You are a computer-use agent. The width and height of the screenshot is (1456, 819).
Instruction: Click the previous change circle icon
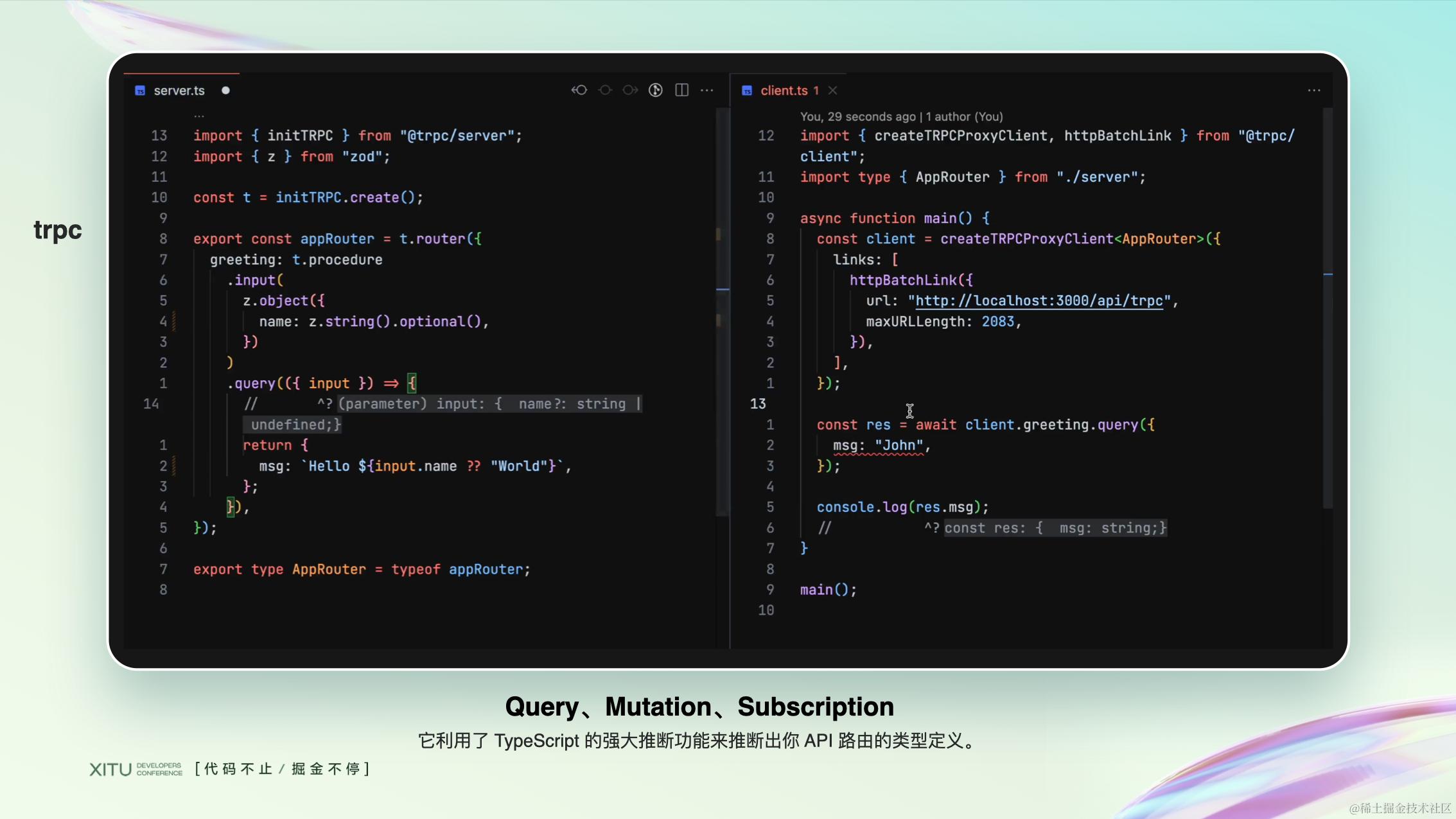[x=605, y=90]
